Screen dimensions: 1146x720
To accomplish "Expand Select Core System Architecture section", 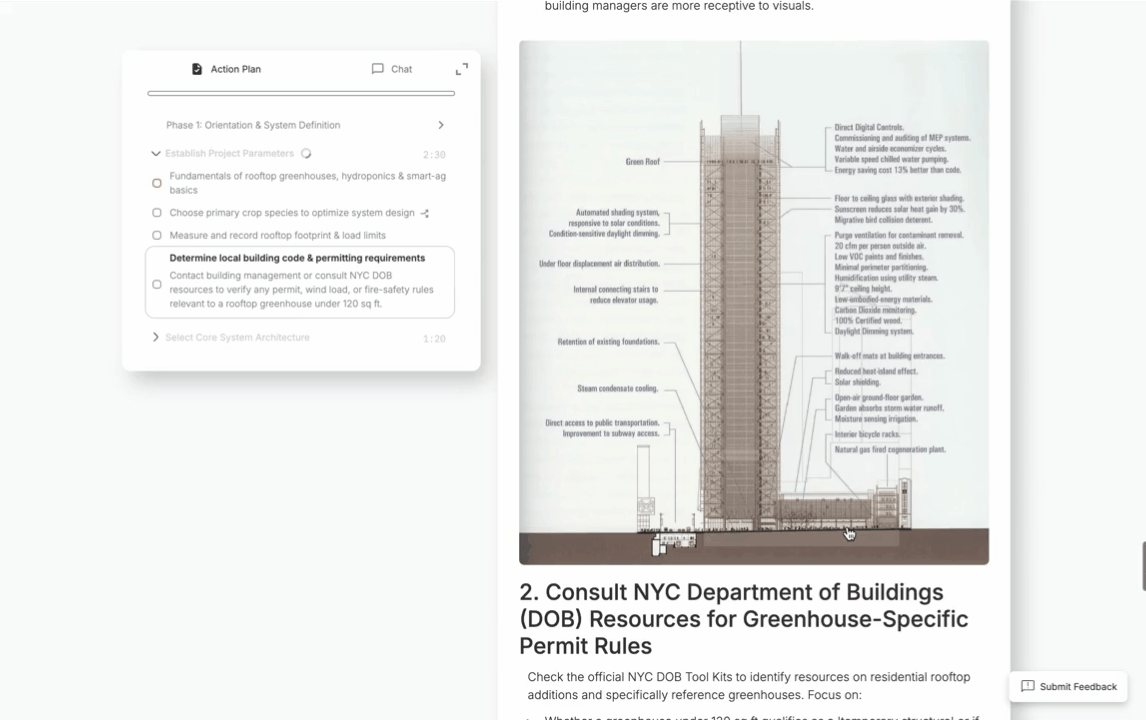I will (156, 337).
